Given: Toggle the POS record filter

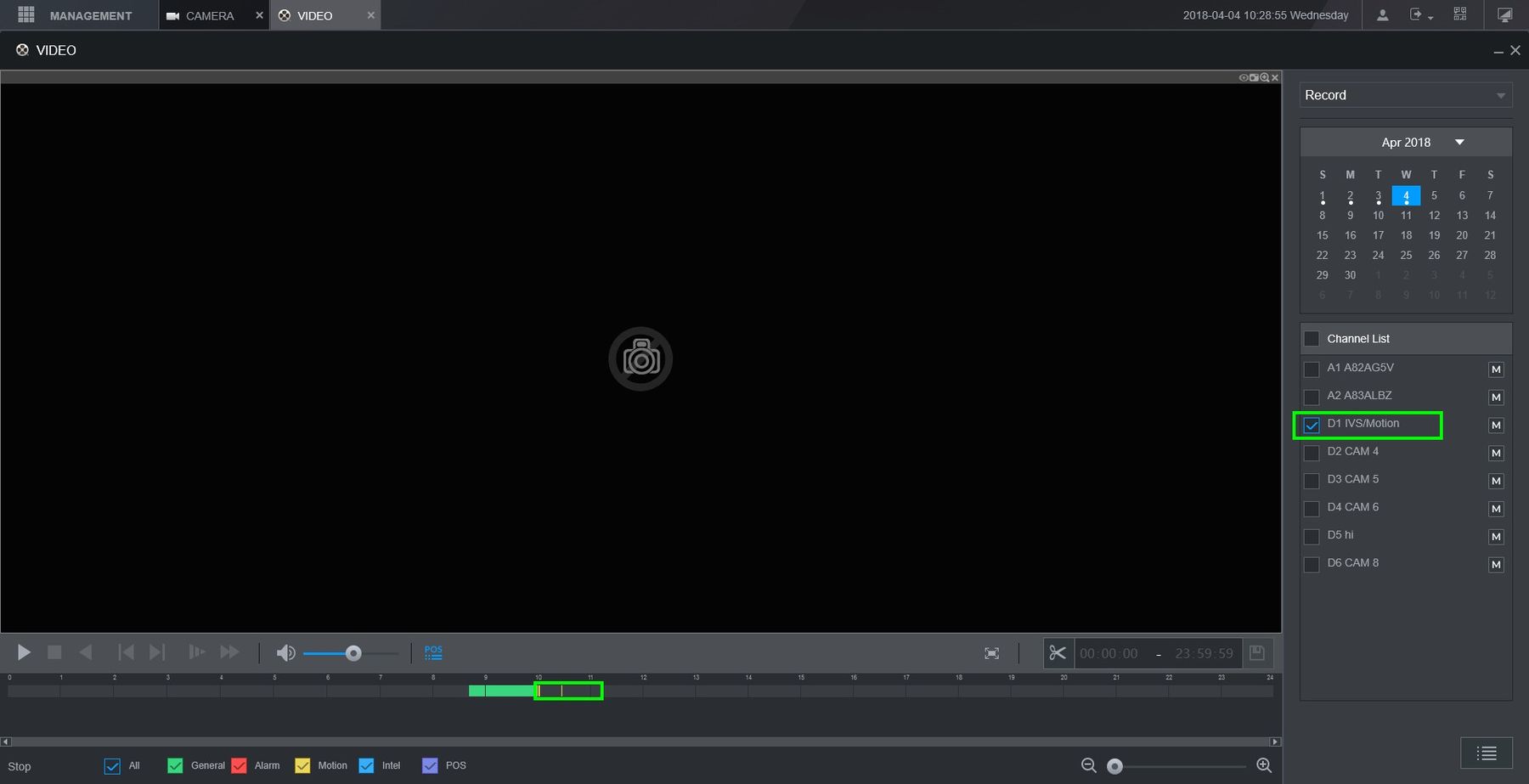Looking at the screenshot, I should coord(430,766).
